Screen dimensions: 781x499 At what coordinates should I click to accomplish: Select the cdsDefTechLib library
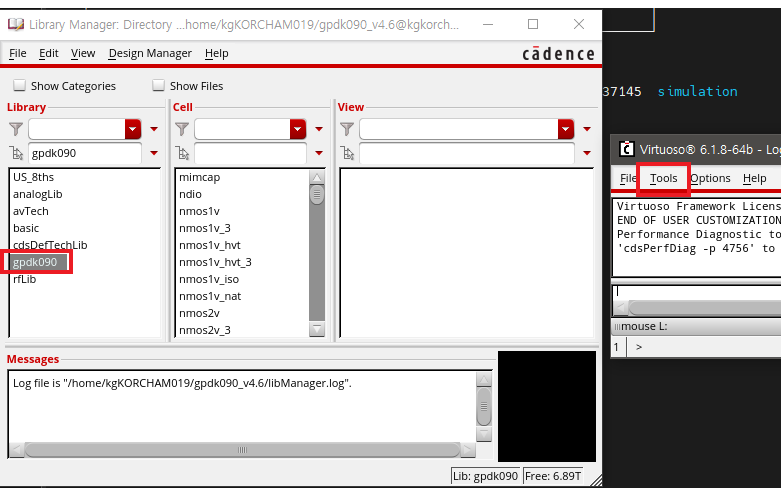coord(50,245)
